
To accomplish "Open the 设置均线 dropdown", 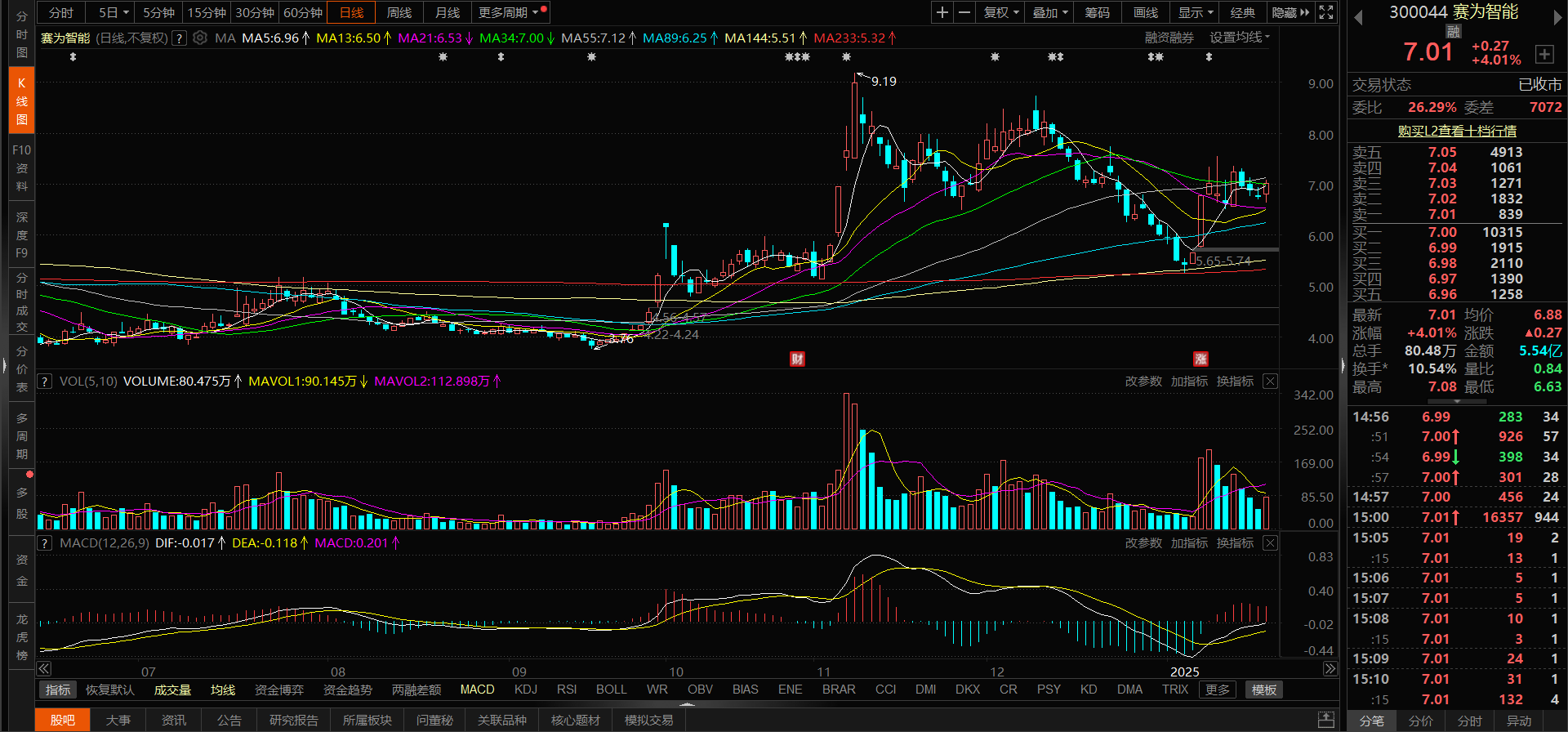I will (1239, 38).
